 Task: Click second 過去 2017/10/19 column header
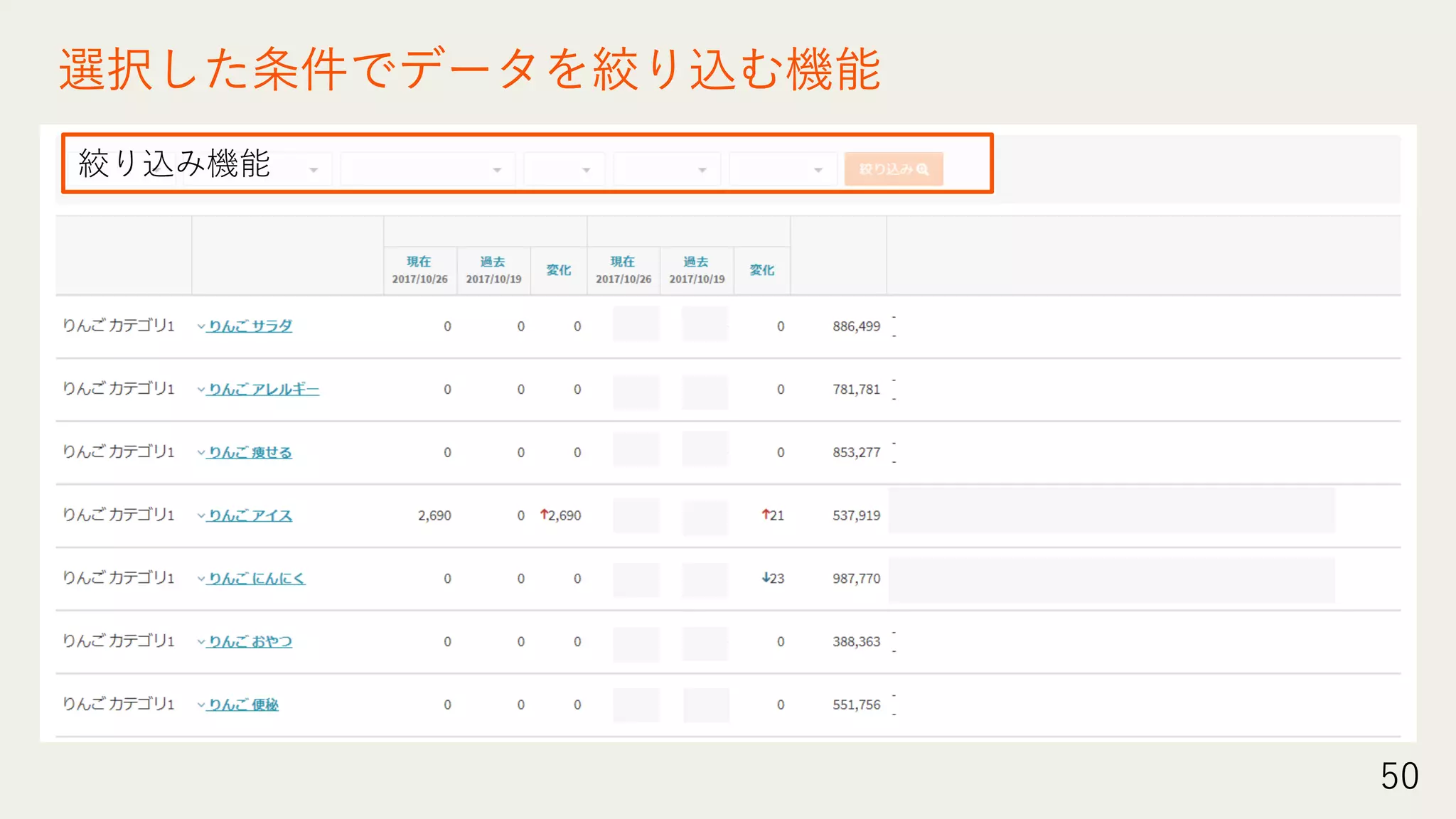coord(697,270)
